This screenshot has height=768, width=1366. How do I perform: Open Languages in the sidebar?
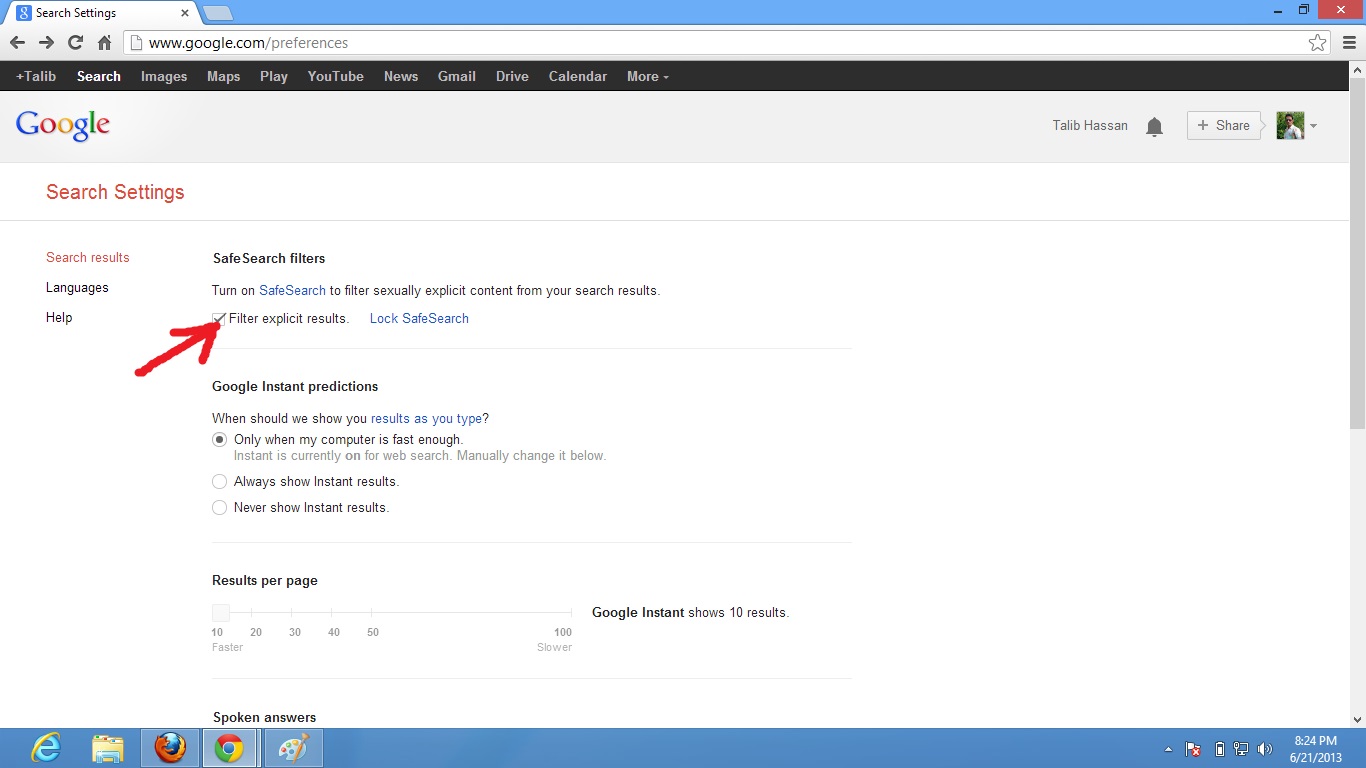tap(77, 287)
